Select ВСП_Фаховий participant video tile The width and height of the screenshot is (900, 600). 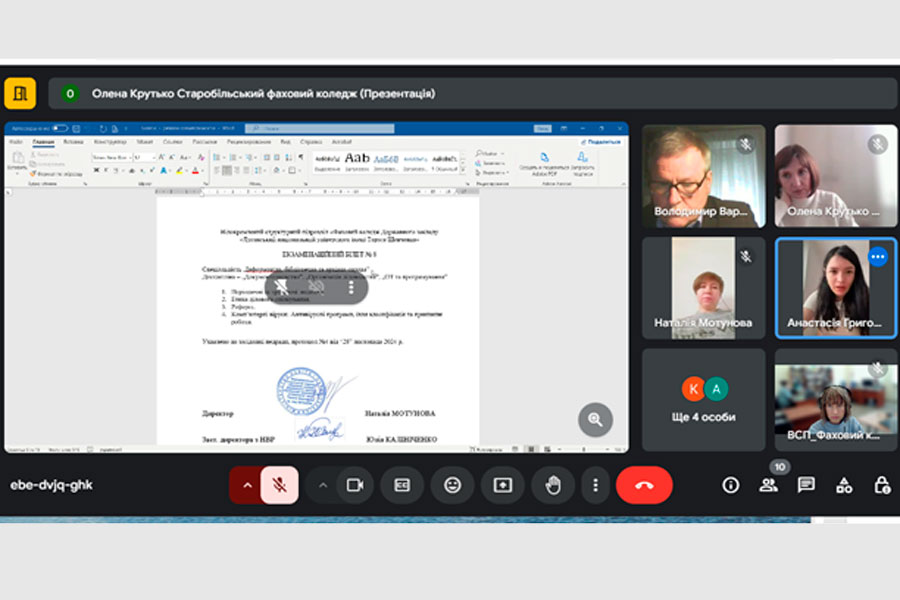click(x=836, y=400)
